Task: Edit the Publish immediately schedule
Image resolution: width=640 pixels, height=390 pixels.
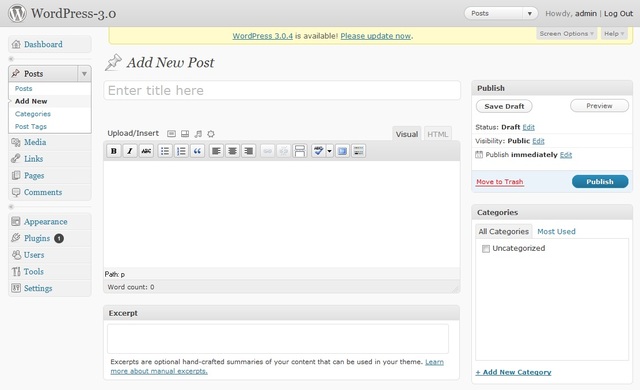Action: (566, 155)
